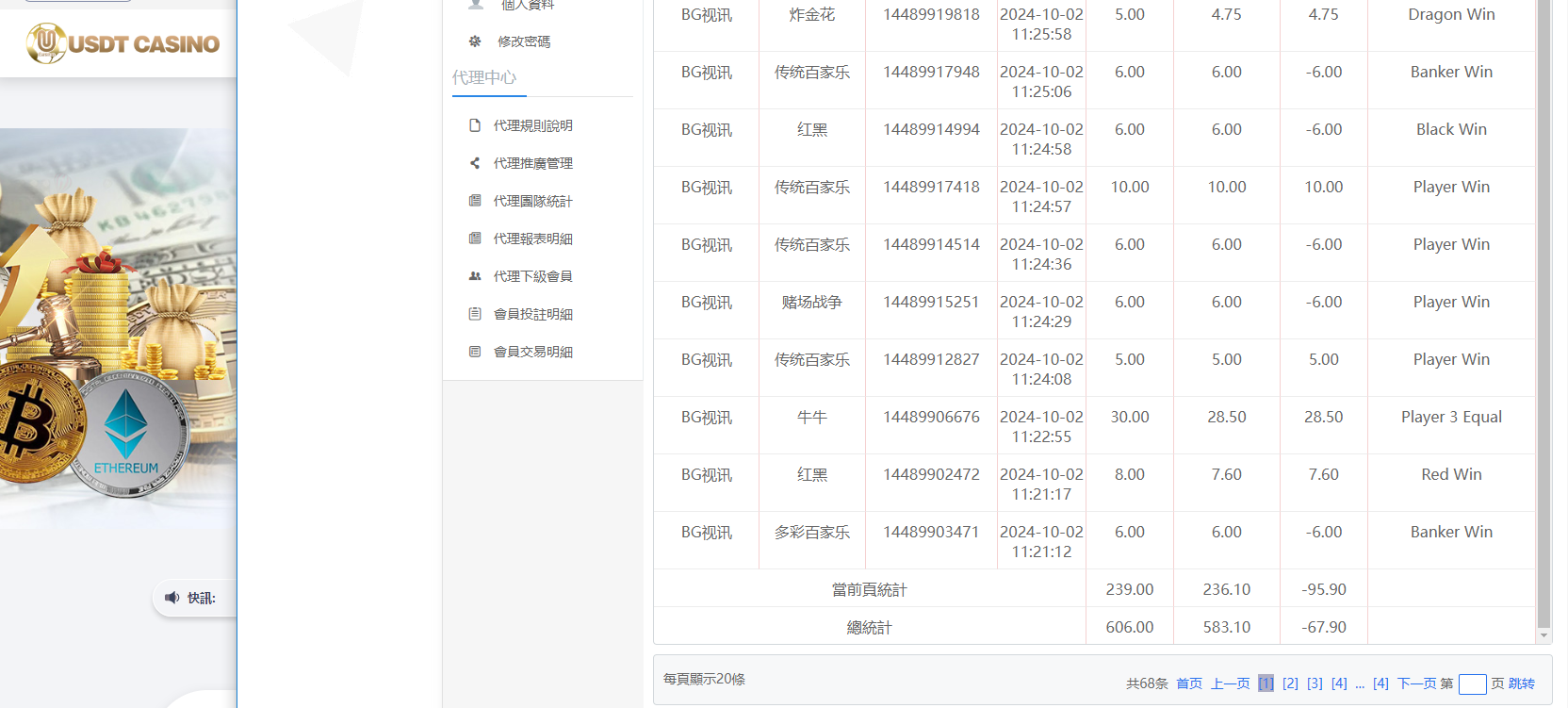Click the 當前頁統計 row label

coord(869,589)
